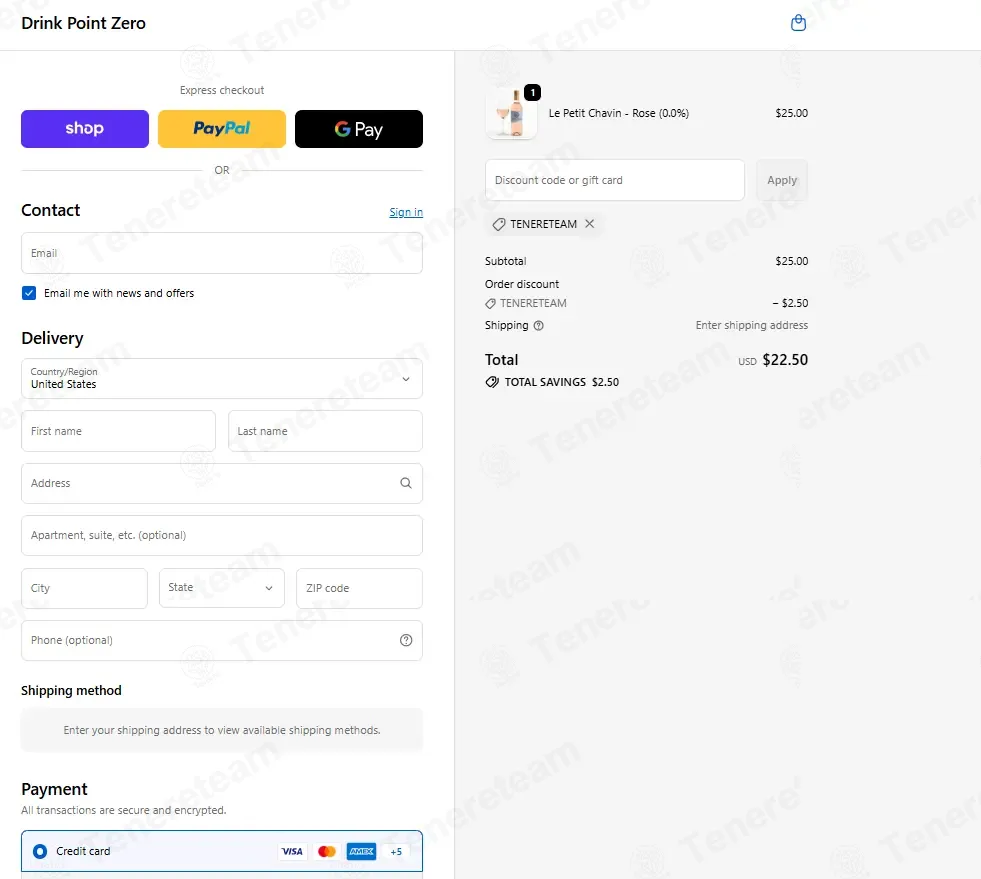
Task: Focus the First name field
Action: [x=118, y=431]
